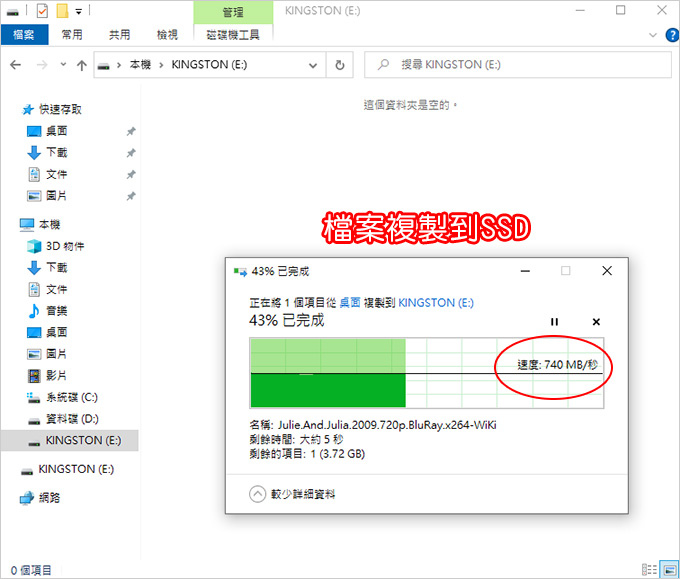Refresh the KINGSTON (E:) folder
Screen dimensions: 680x579
pos(340,65)
